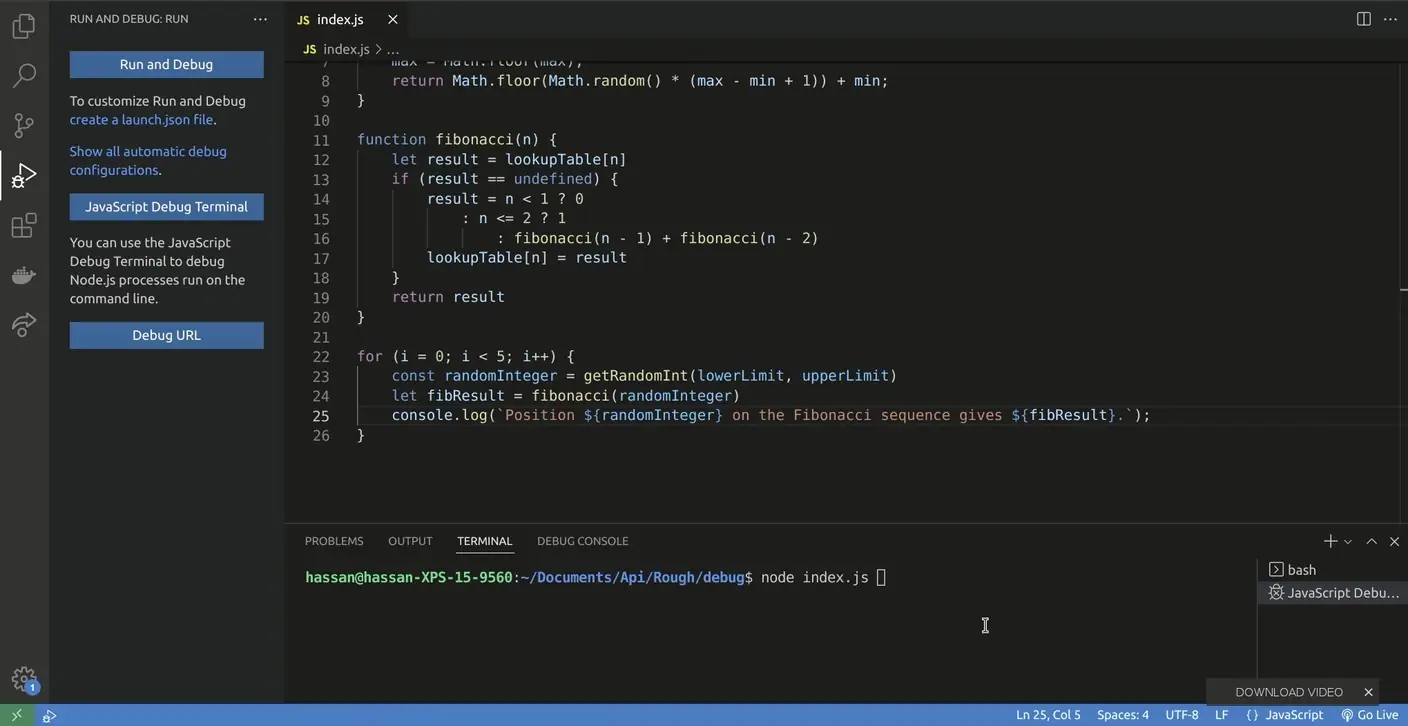
Task: Click the Run and Debug button
Action: (166, 64)
